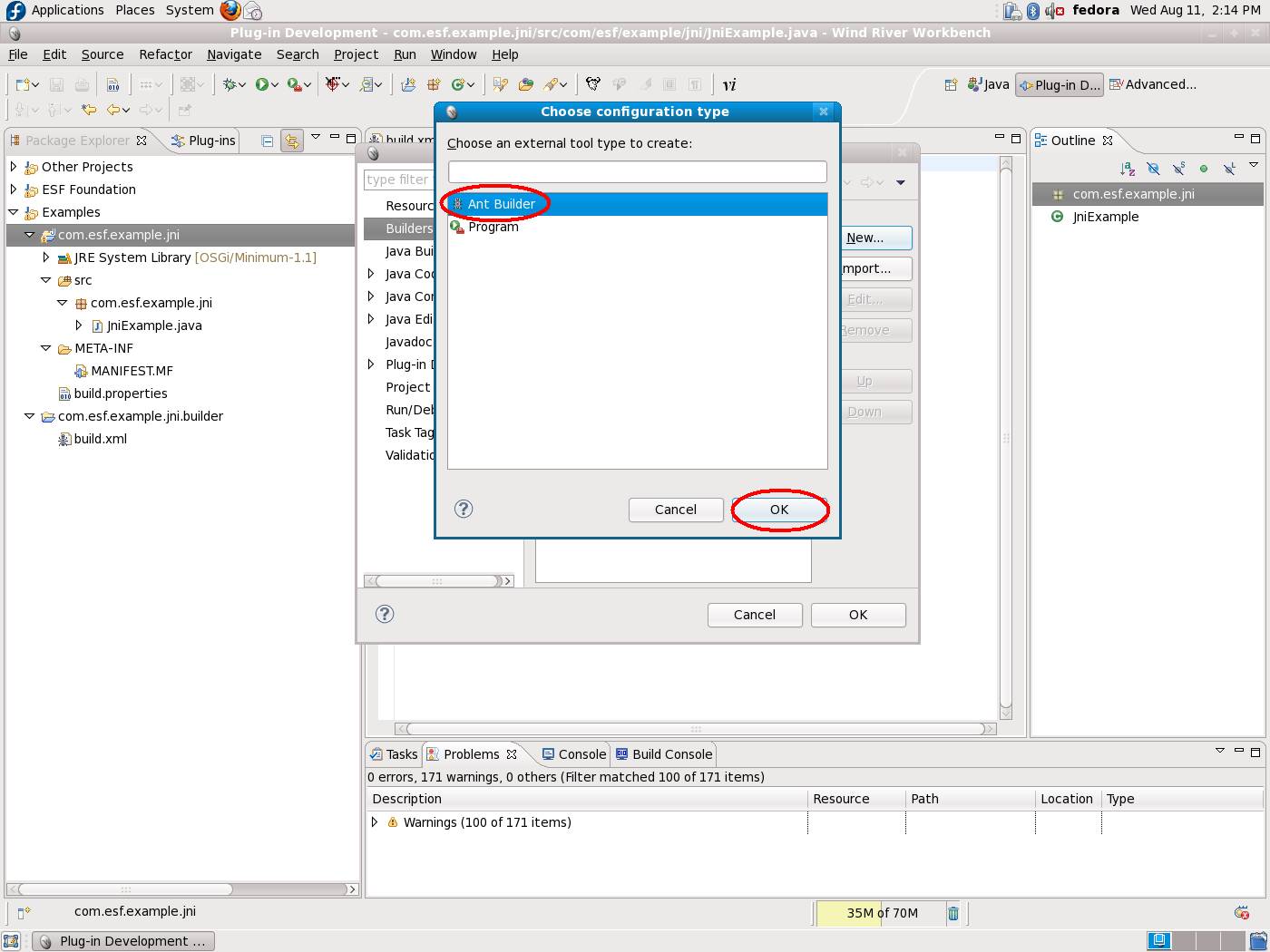Launch Firefox from the top panel

[230, 11]
